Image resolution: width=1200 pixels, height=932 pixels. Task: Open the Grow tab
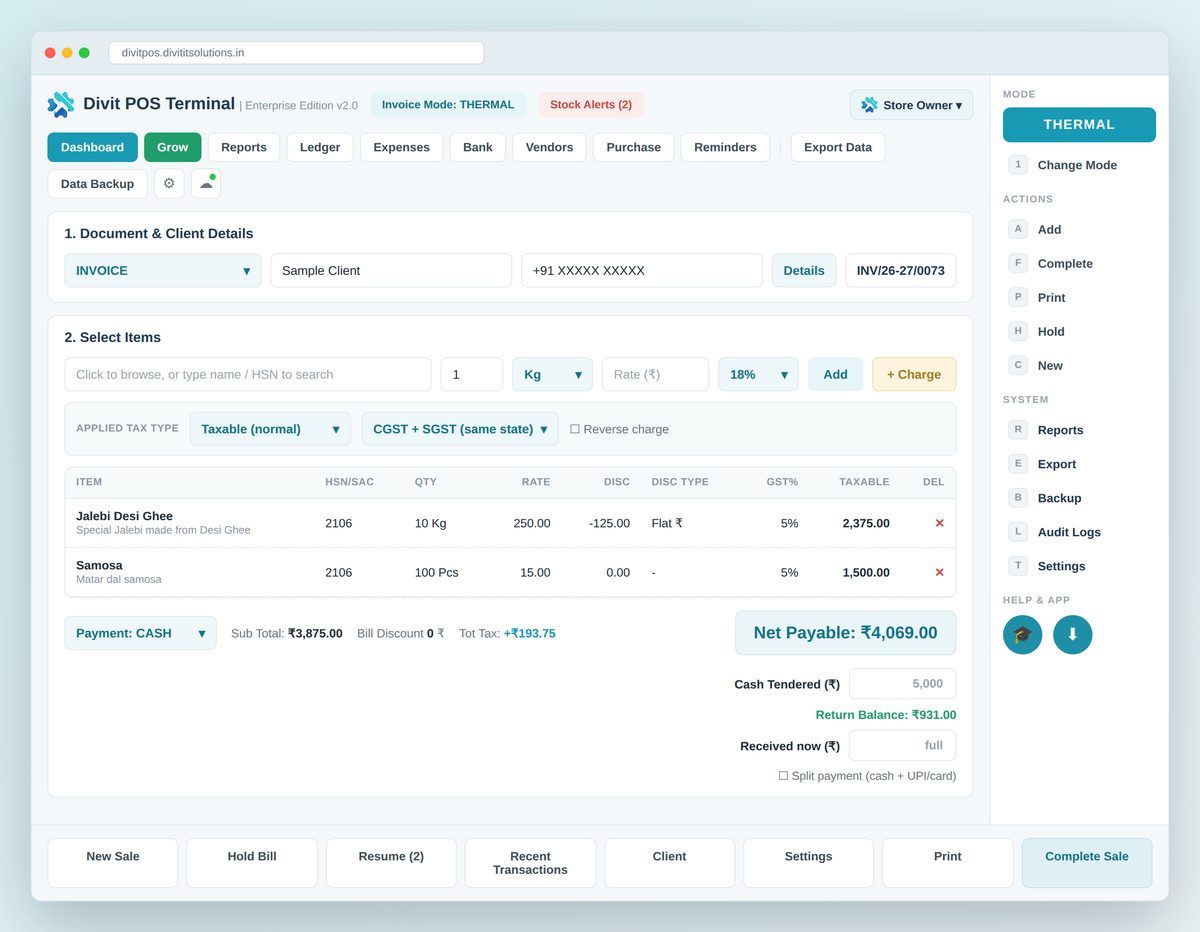[x=172, y=147]
